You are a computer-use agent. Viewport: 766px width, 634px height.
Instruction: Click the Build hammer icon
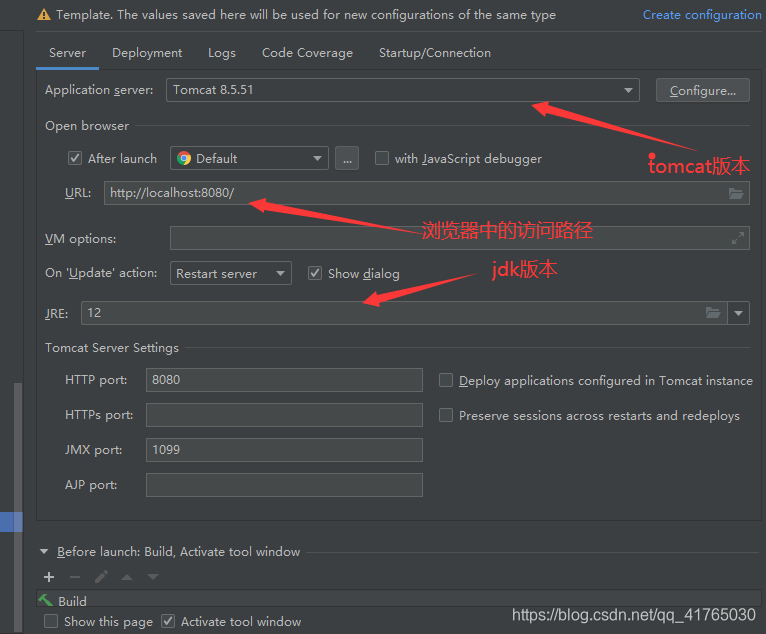tap(46, 599)
